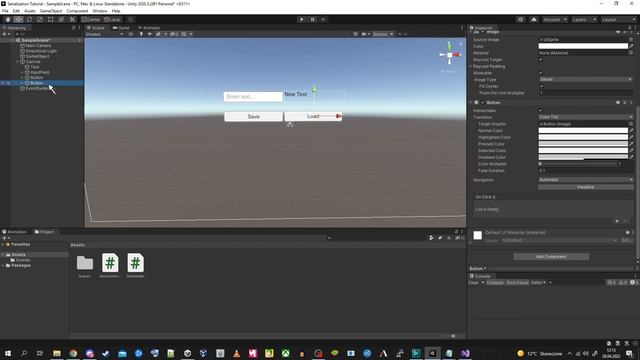
Task: Step one frame forward
Action: pyautogui.click(x=323, y=19)
